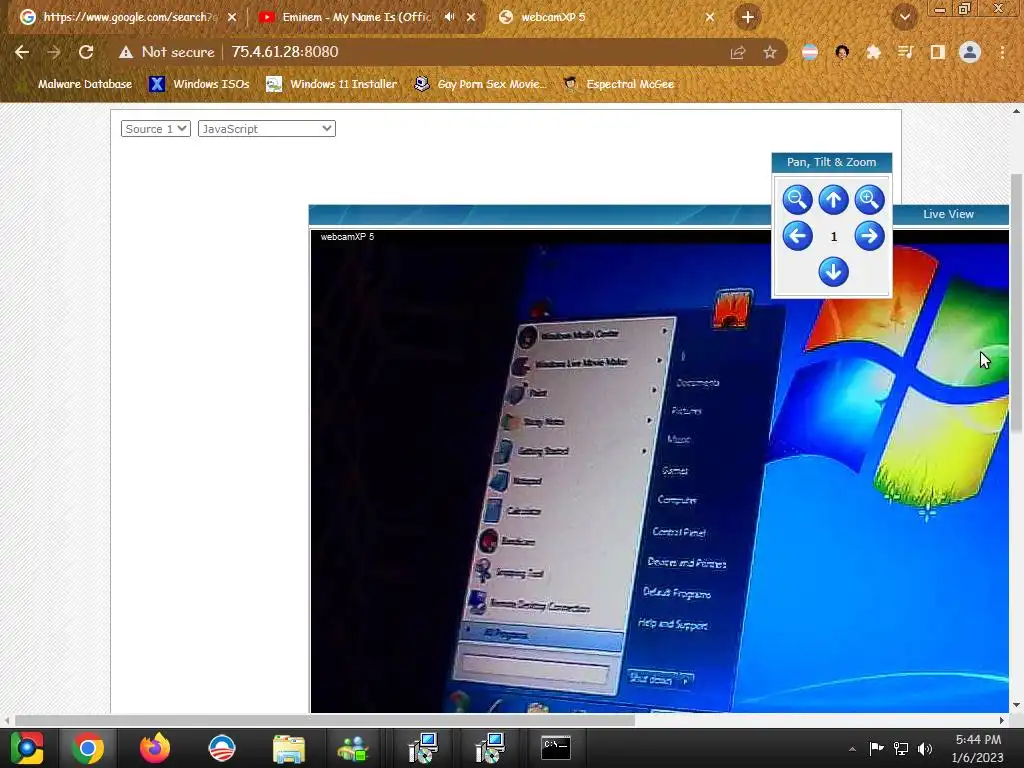Click the horizontal page scrollbar
The image size is (1024, 768).
325,720
